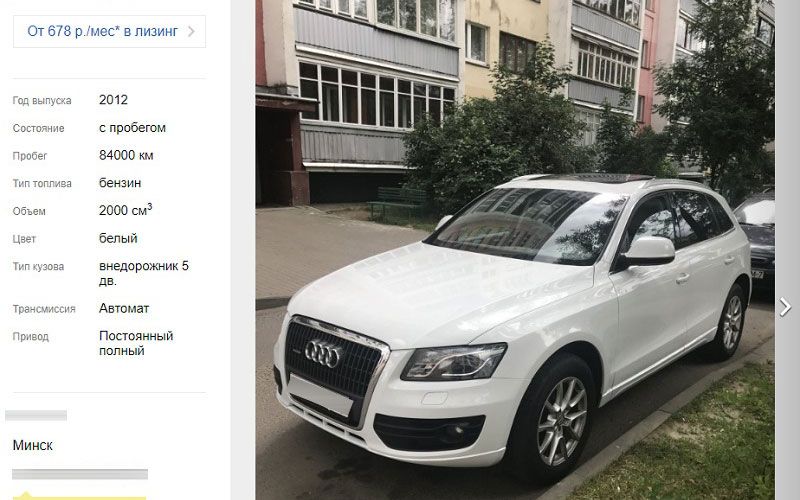Click the drive type Постоянный полный

click(x=136, y=343)
